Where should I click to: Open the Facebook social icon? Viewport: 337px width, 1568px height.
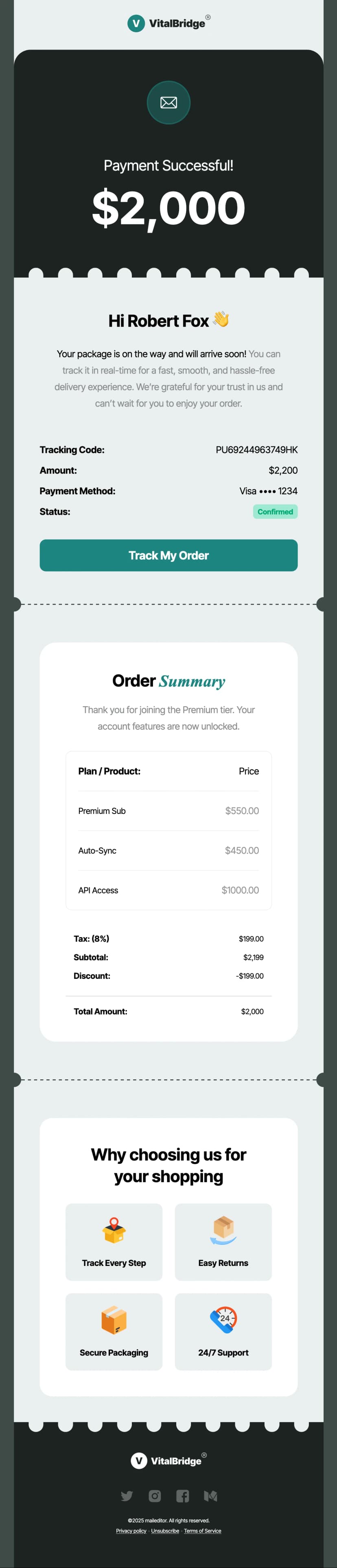pyautogui.click(x=182, y=1496)
